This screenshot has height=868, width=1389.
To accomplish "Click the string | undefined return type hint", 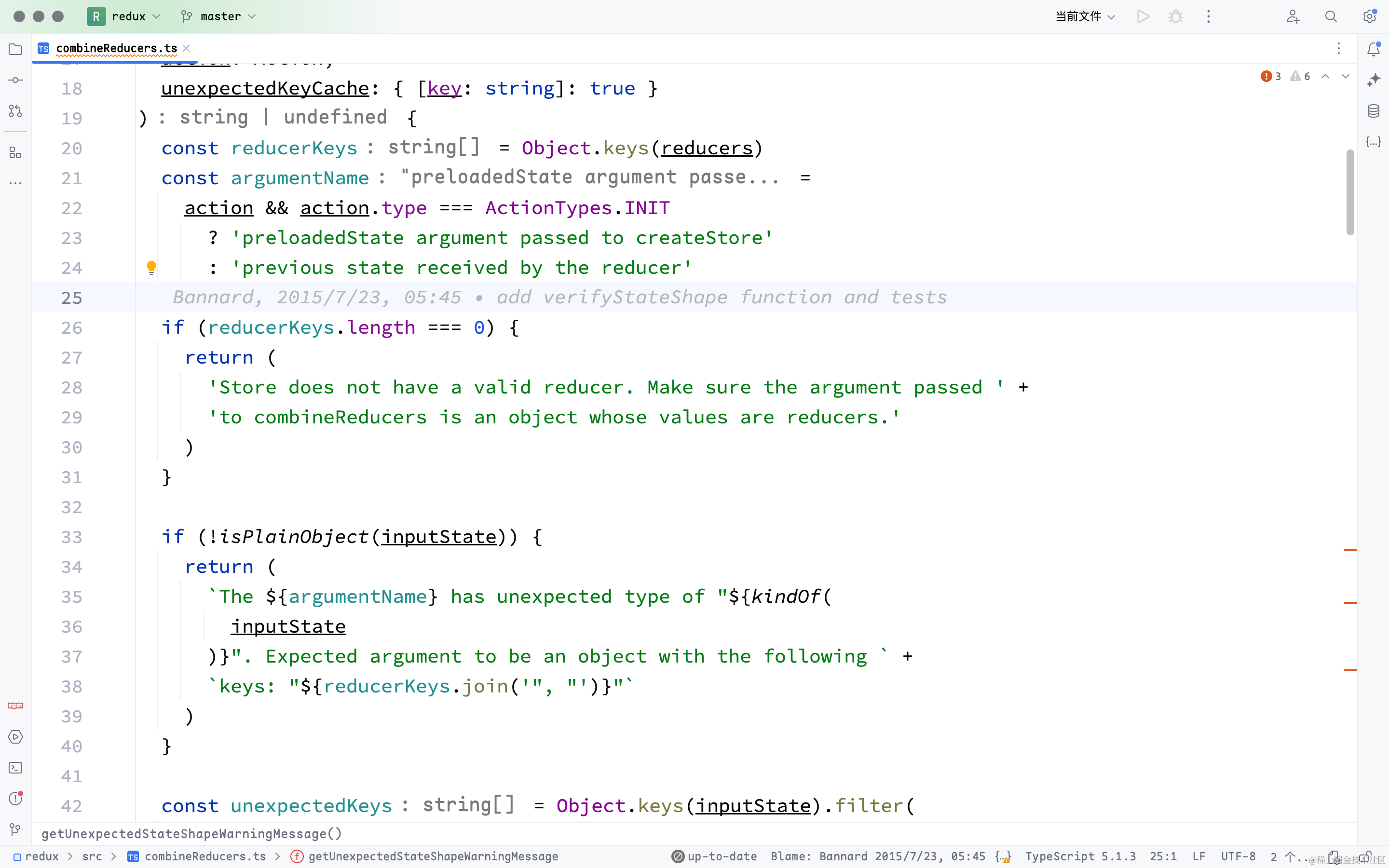I will click(x=284, y=118).
